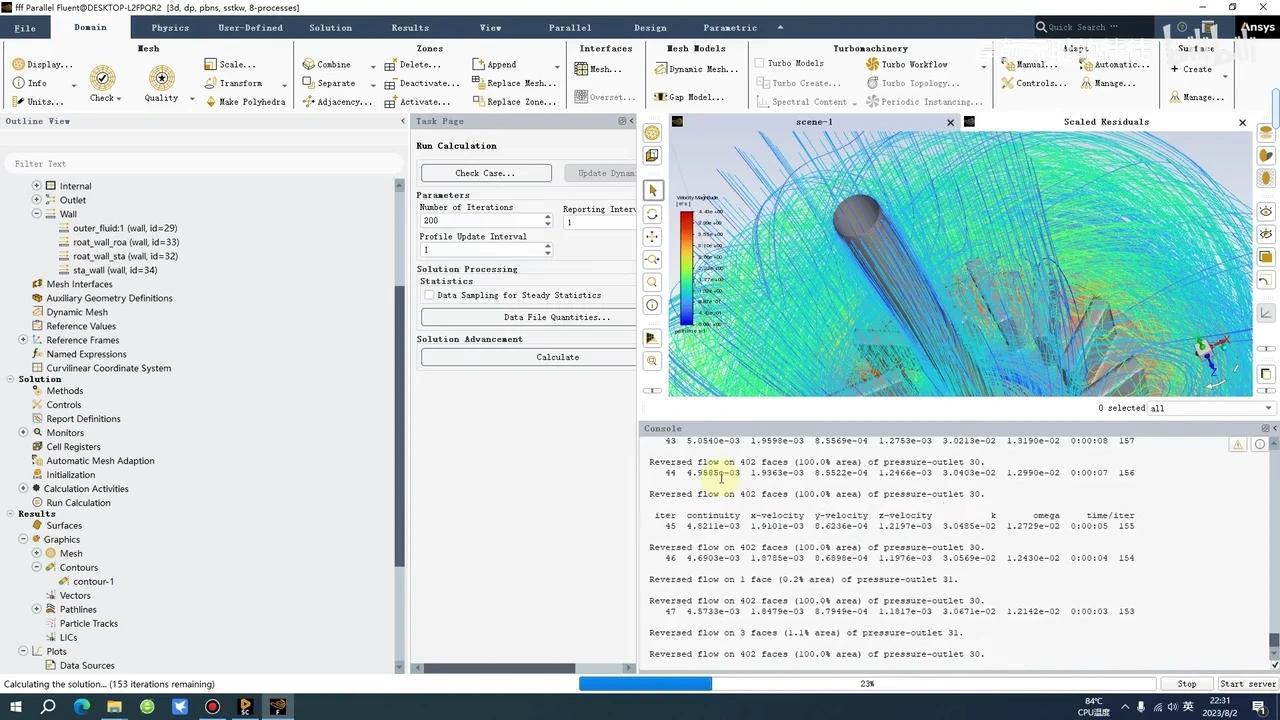Switch to the Physics ribbon tab
Image resolution: width=1280 pixels, height=720 pixels.
(x=170, y=28)
